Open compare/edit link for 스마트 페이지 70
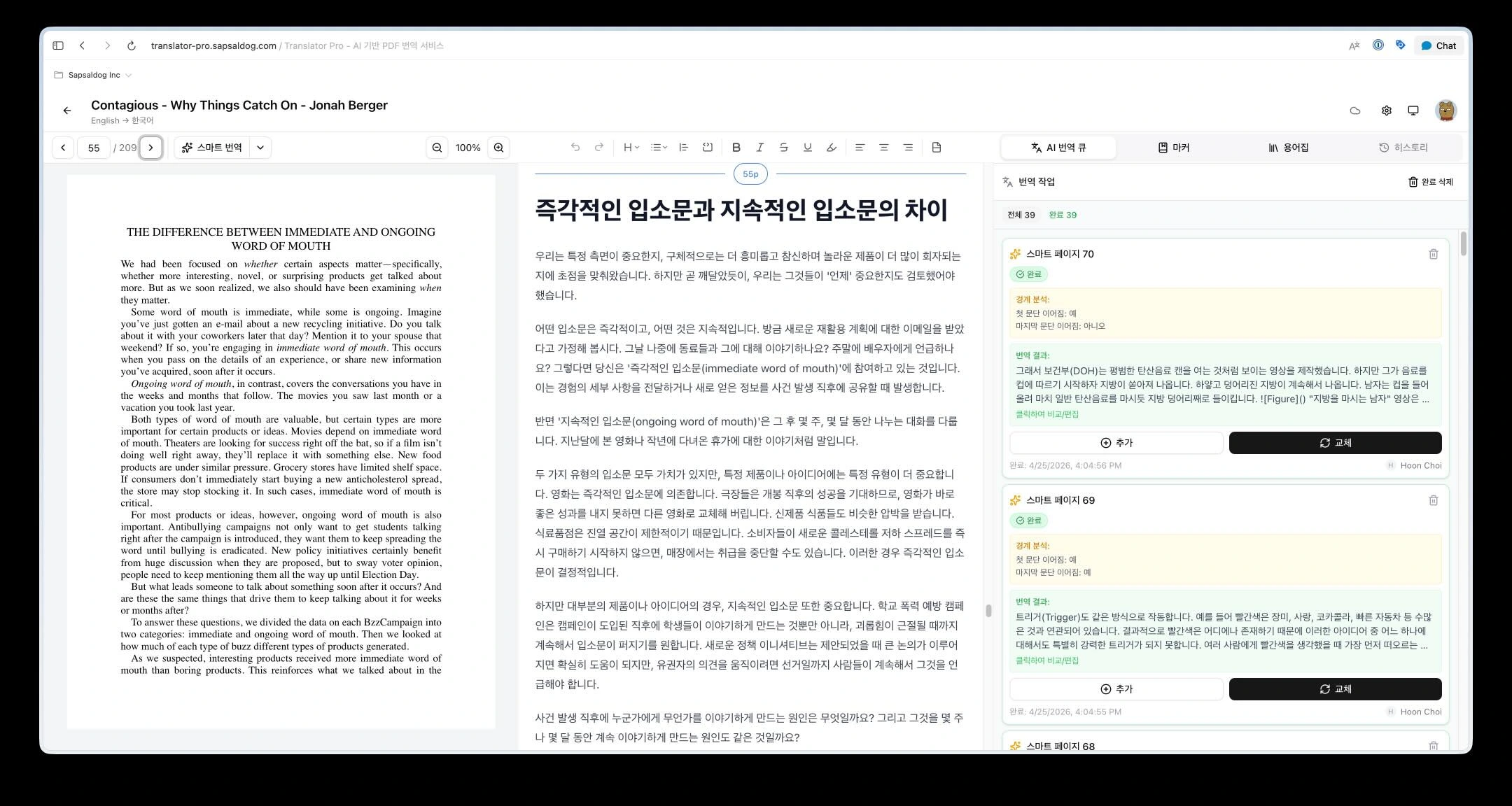 [1047, 414]
